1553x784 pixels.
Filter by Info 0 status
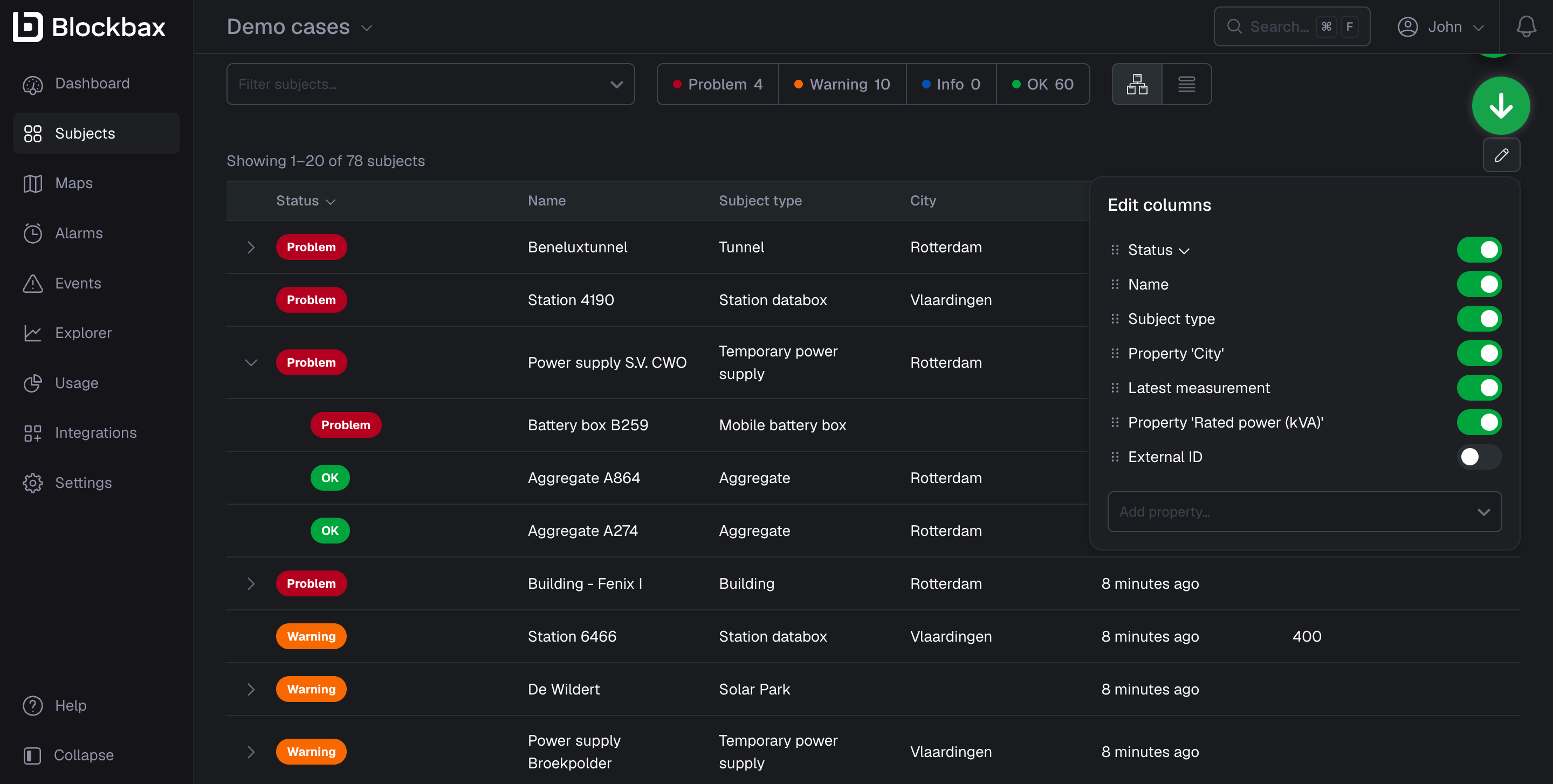951,84
